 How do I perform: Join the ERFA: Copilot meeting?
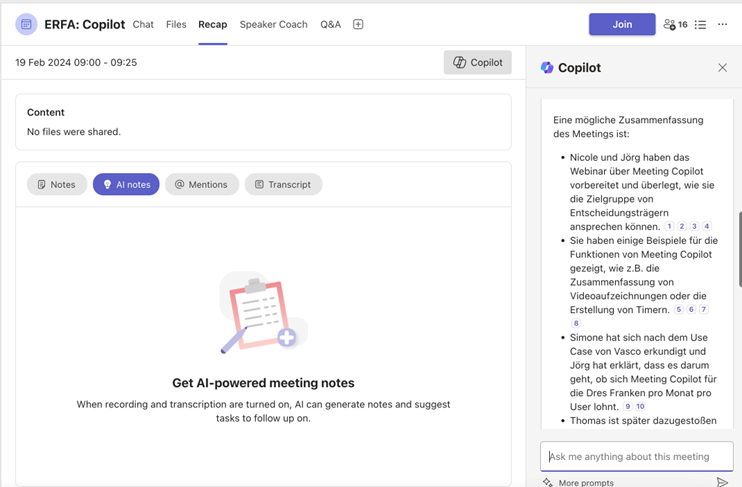[622, 24]
